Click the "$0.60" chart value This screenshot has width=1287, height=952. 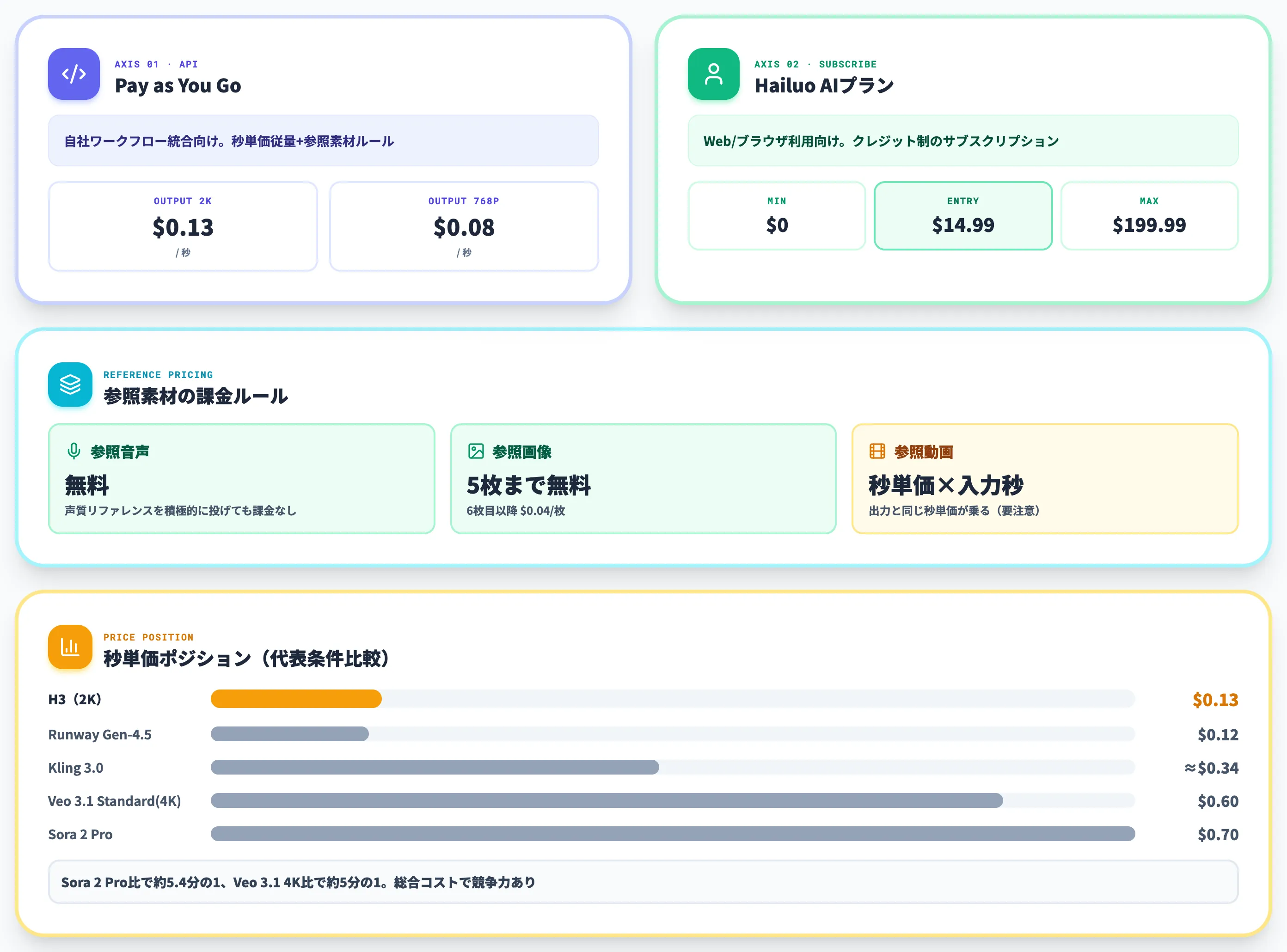(1218, 802)
